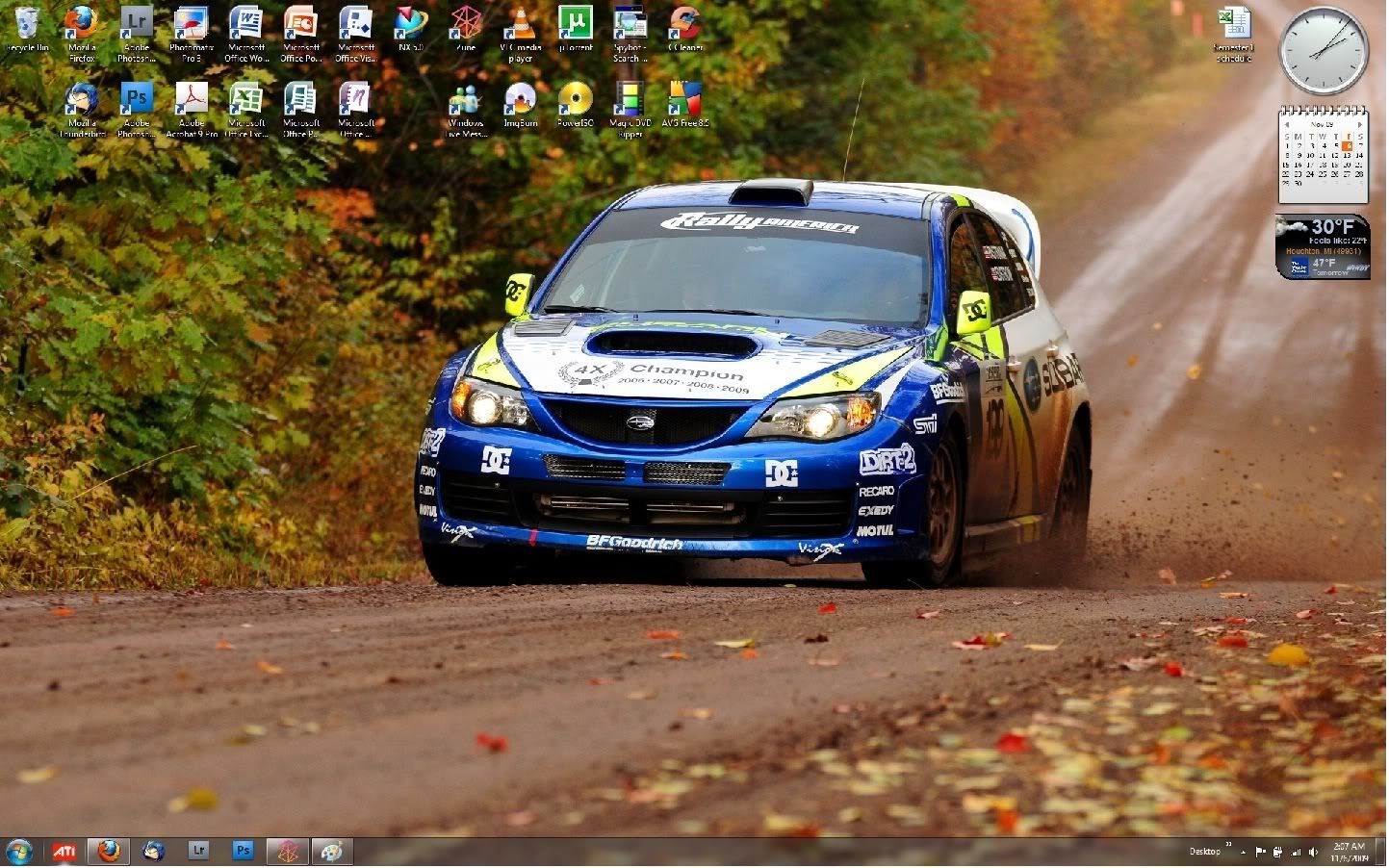Open the Recycle Bin desktop icon

(28, 30)
